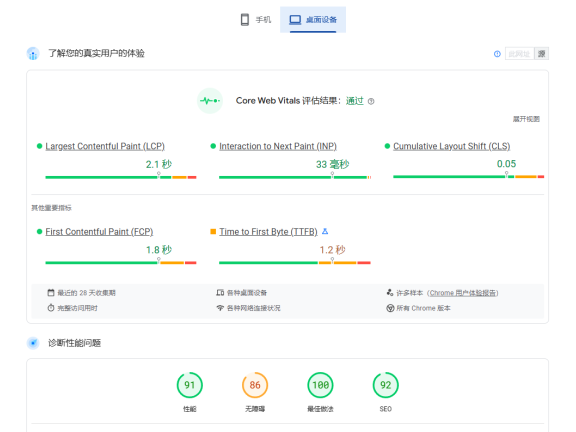The width and height of the screenshot is (576, 432).
Task: Click the calendar icon for 28-day collection
Action: click(x=51, y=293)
